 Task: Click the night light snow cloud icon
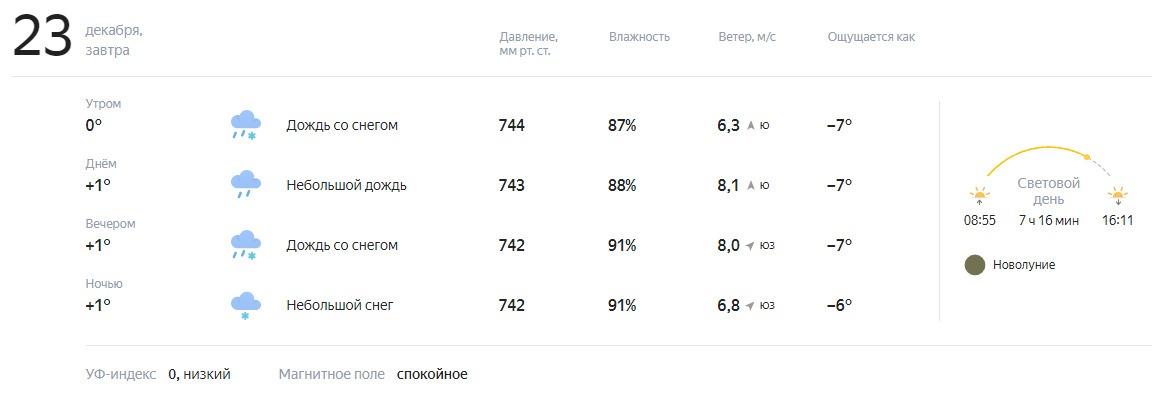[245, 306]
